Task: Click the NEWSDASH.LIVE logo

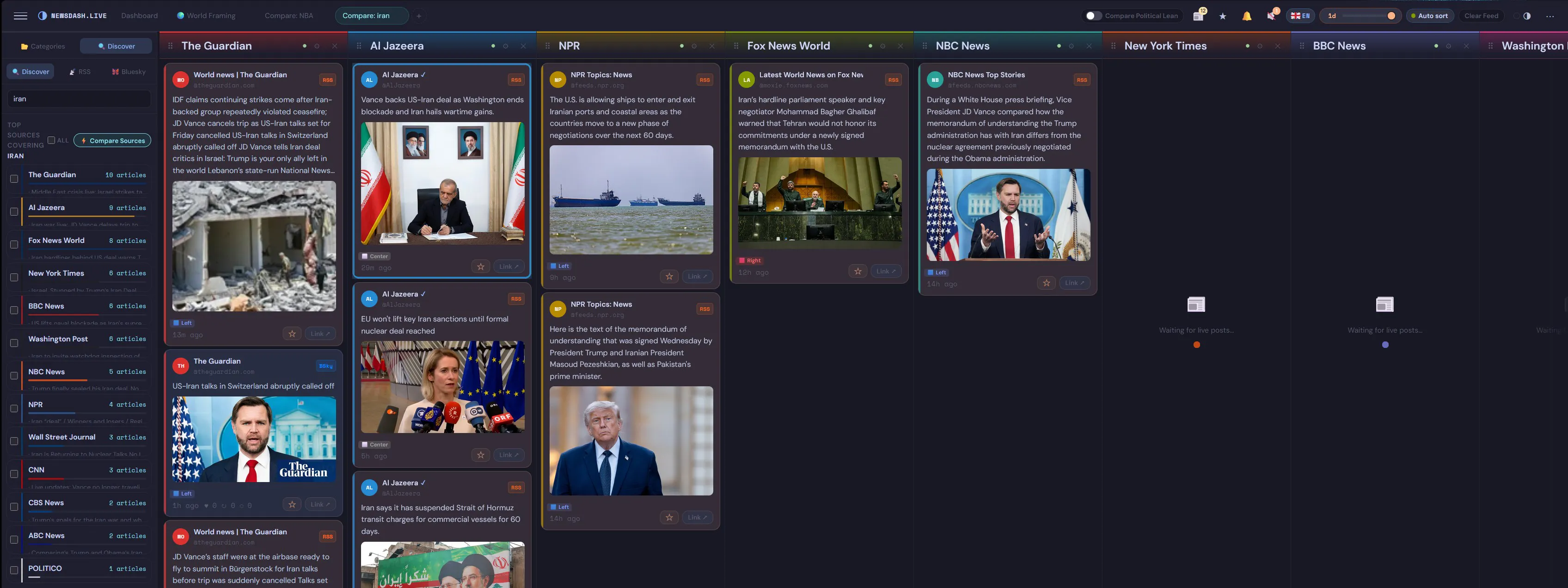Action: (x=73, y=16)
